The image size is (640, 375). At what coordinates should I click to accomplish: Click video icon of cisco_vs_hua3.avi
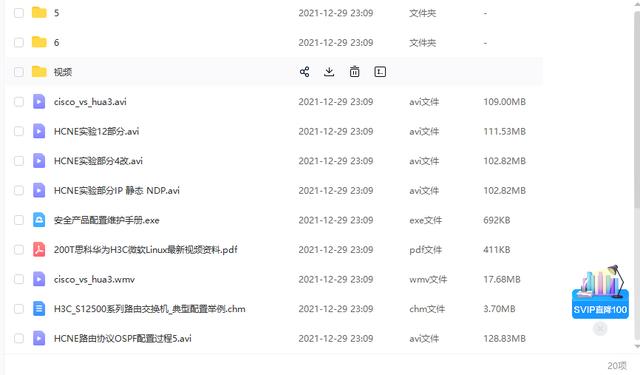point(39,101)
